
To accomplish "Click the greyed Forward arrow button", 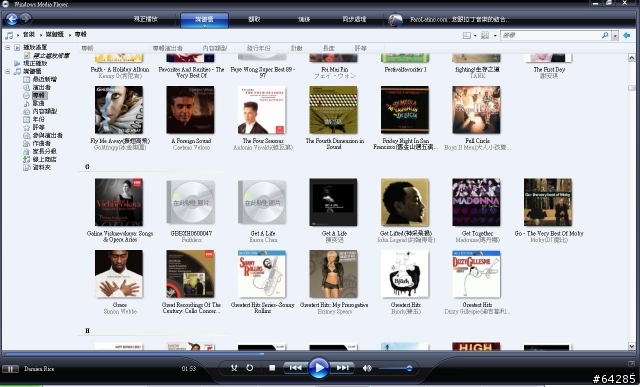I will (26, 18).
